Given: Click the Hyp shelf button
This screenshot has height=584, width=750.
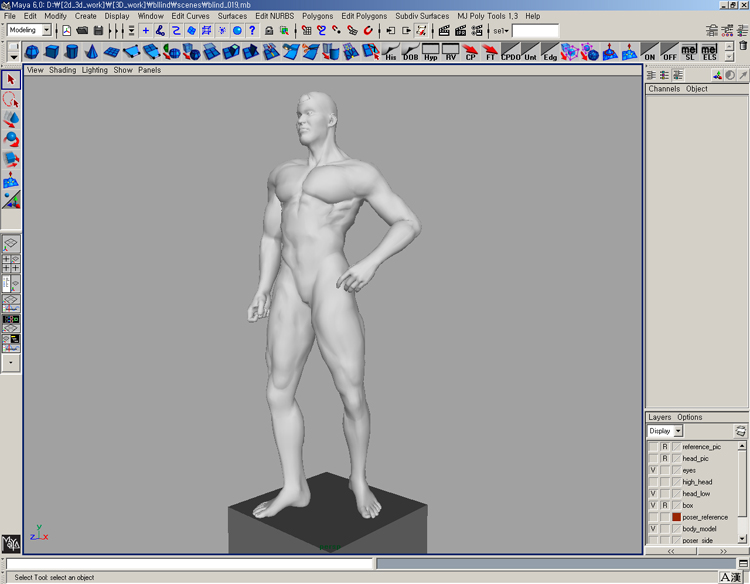Looking at the screenshot, I should (x=431, y=52).
